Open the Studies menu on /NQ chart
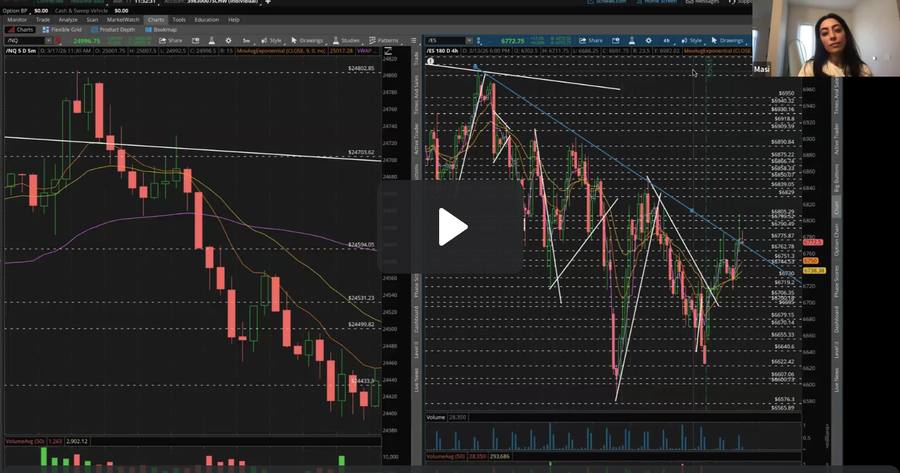The image size is (900, 473). coord(346,41)
